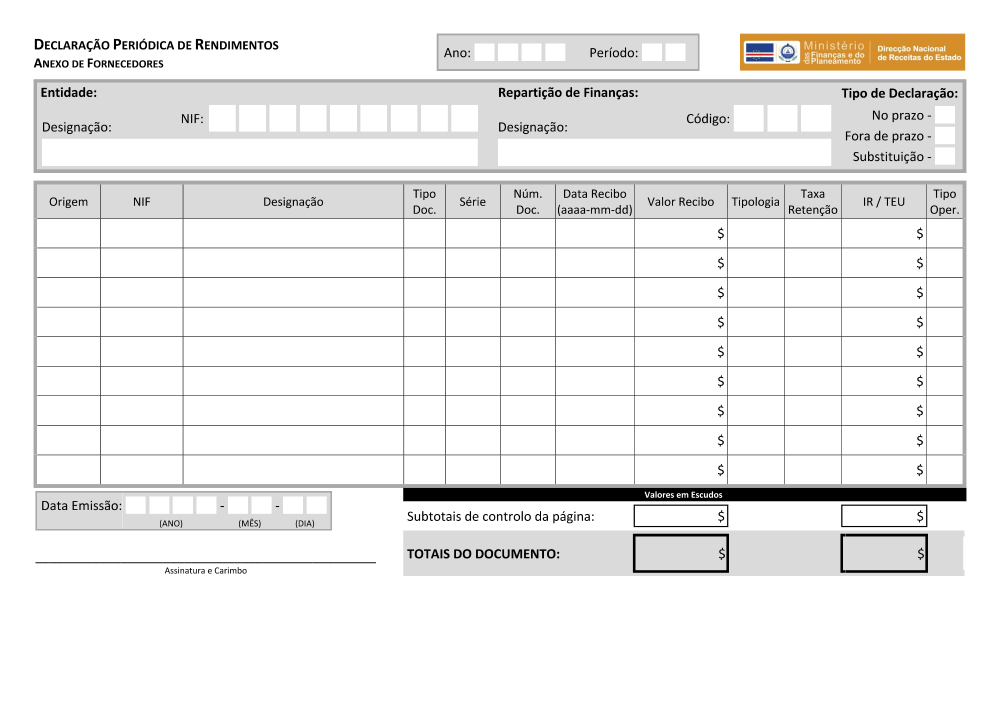Select the Subtotais Valor Recibo field

click(x=680, y=516)
